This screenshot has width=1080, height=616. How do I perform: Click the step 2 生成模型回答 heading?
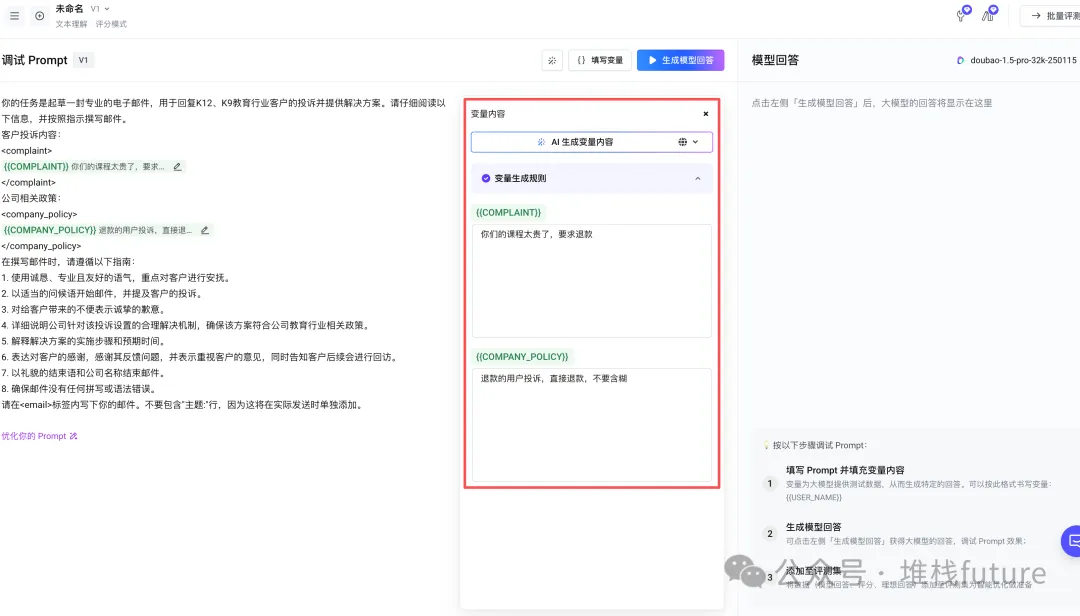pyautogui.click(x=813, y=526)
